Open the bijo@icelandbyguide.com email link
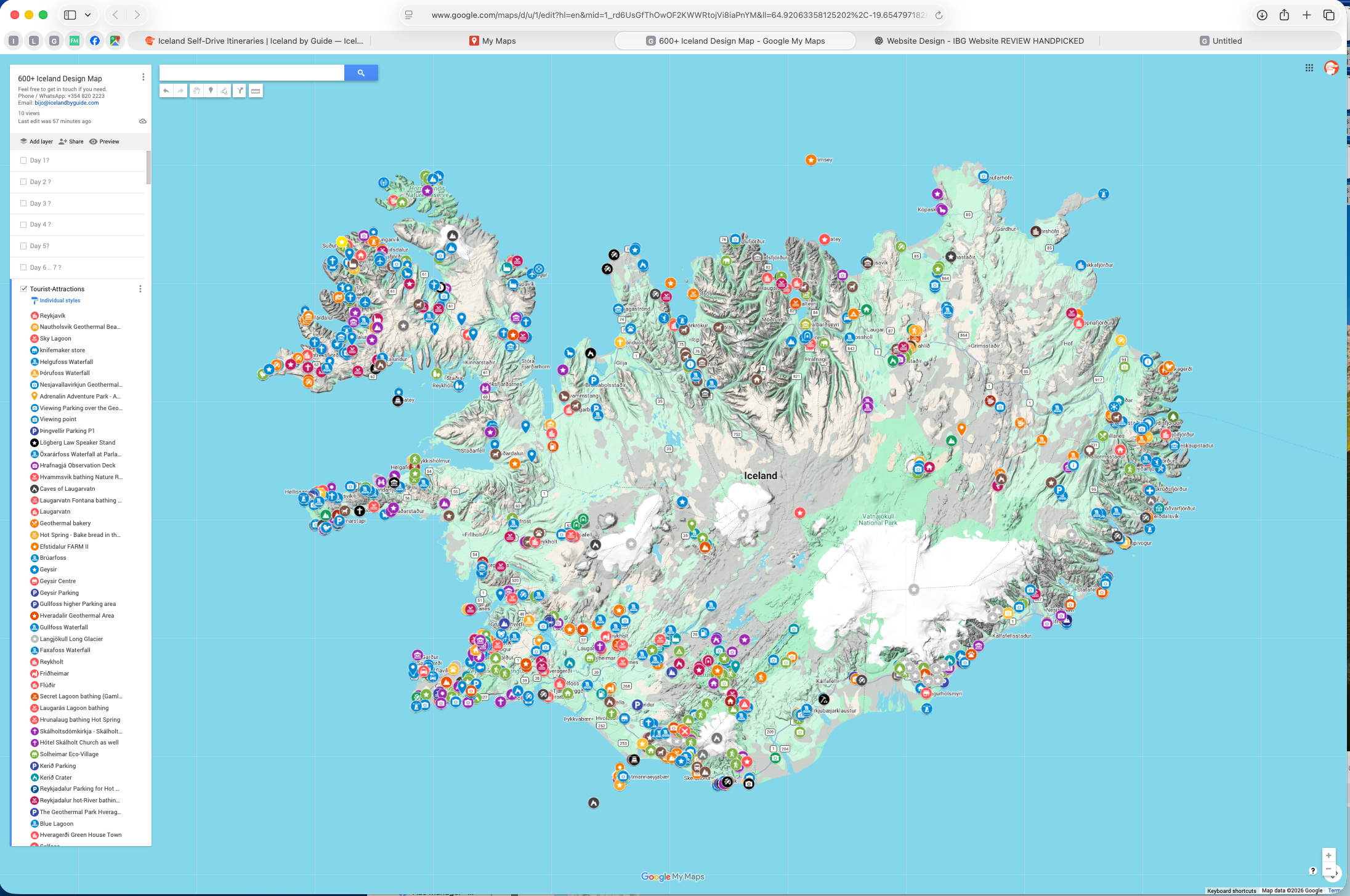 point(67,103)
